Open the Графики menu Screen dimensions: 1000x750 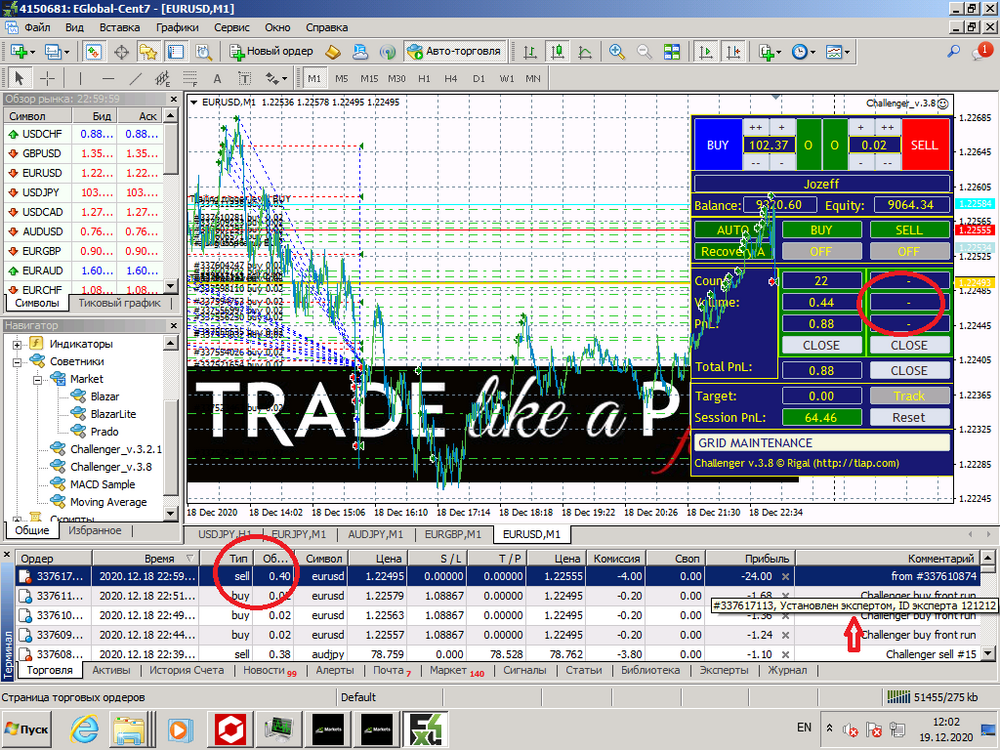tap(177, 27)
